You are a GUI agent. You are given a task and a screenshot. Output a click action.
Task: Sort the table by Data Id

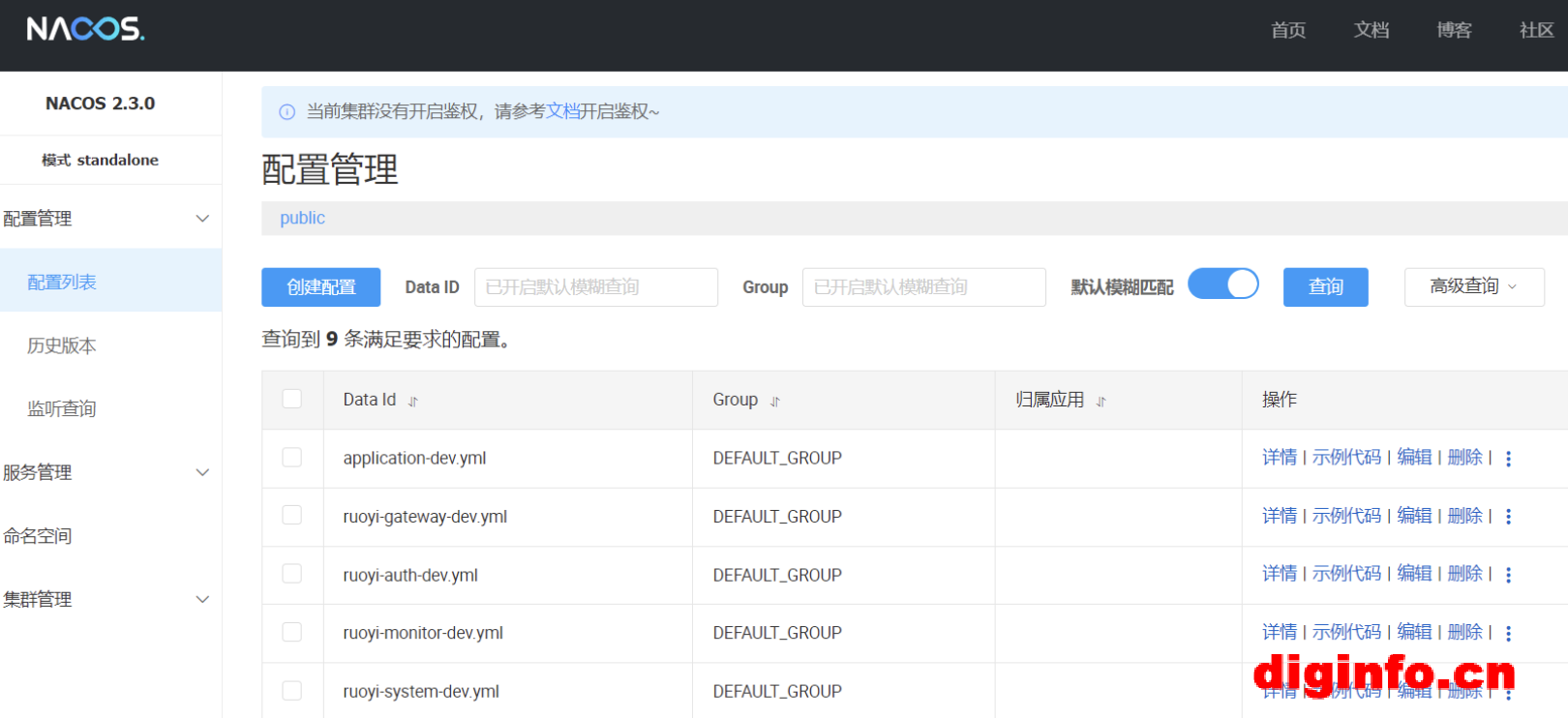[413, 402]
